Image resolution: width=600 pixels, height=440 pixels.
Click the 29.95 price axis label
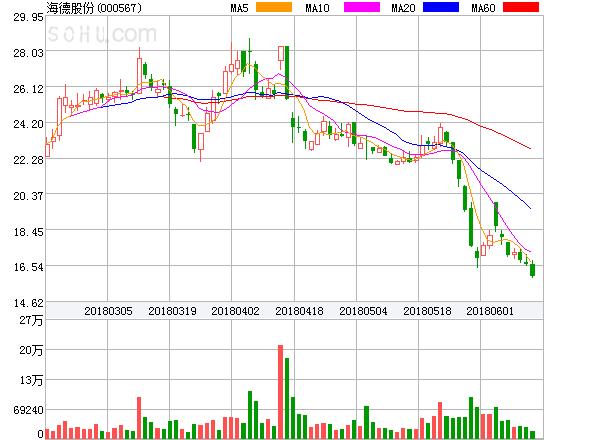click(x=28, y=17)
